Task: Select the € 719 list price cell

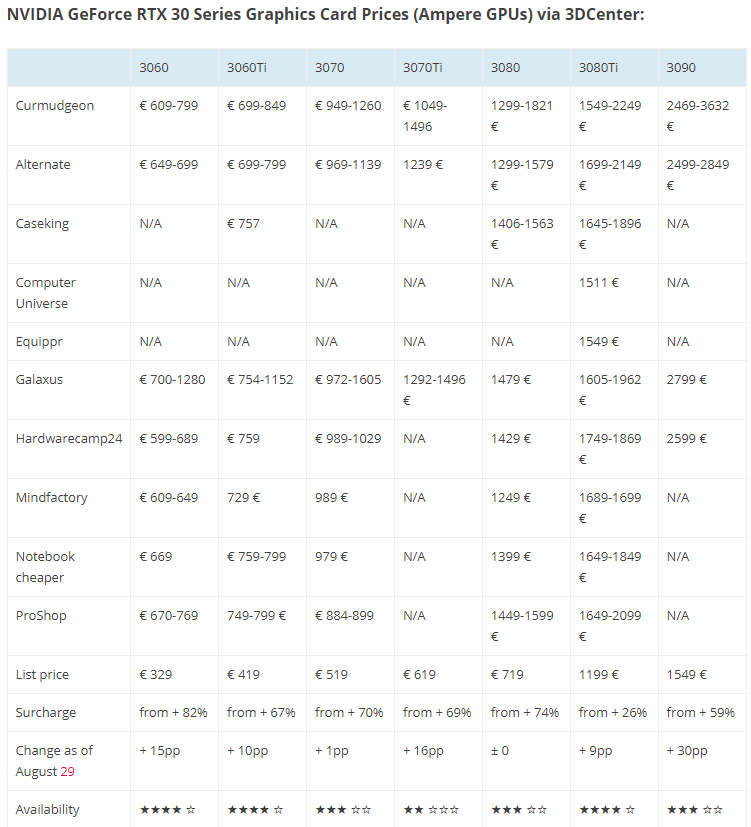Action: pyautogui.click(x=507, y=674)
